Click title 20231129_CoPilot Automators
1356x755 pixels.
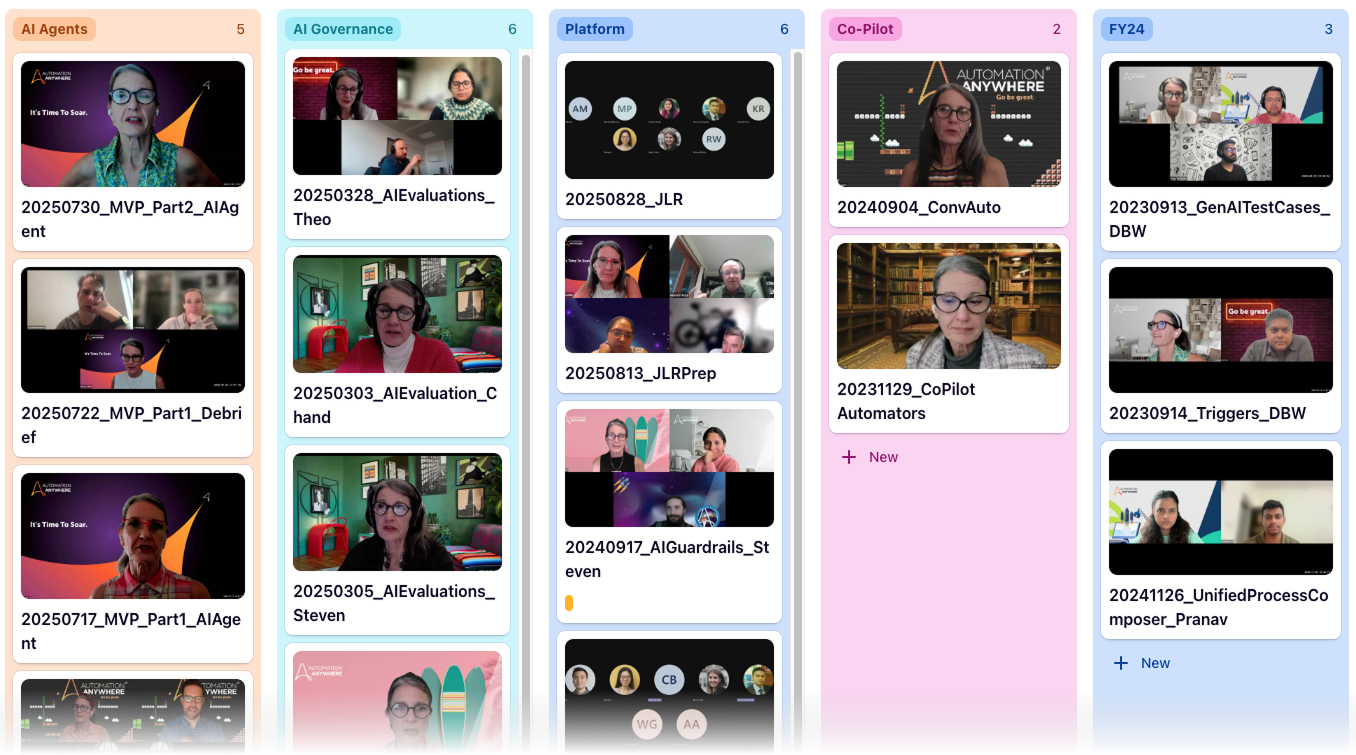pyautogui.click(x=906, y=401)
